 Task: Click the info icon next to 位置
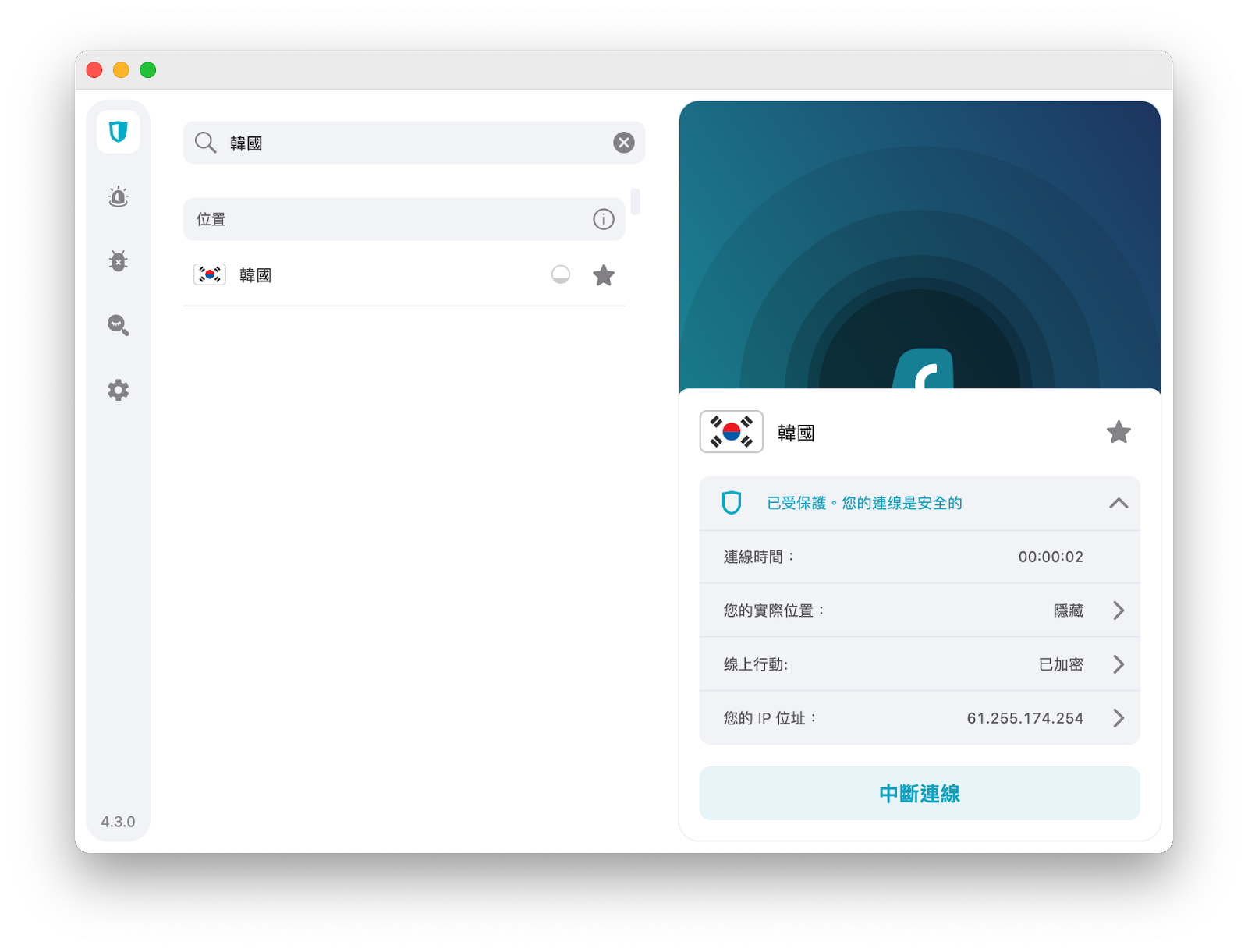[604, 219]
